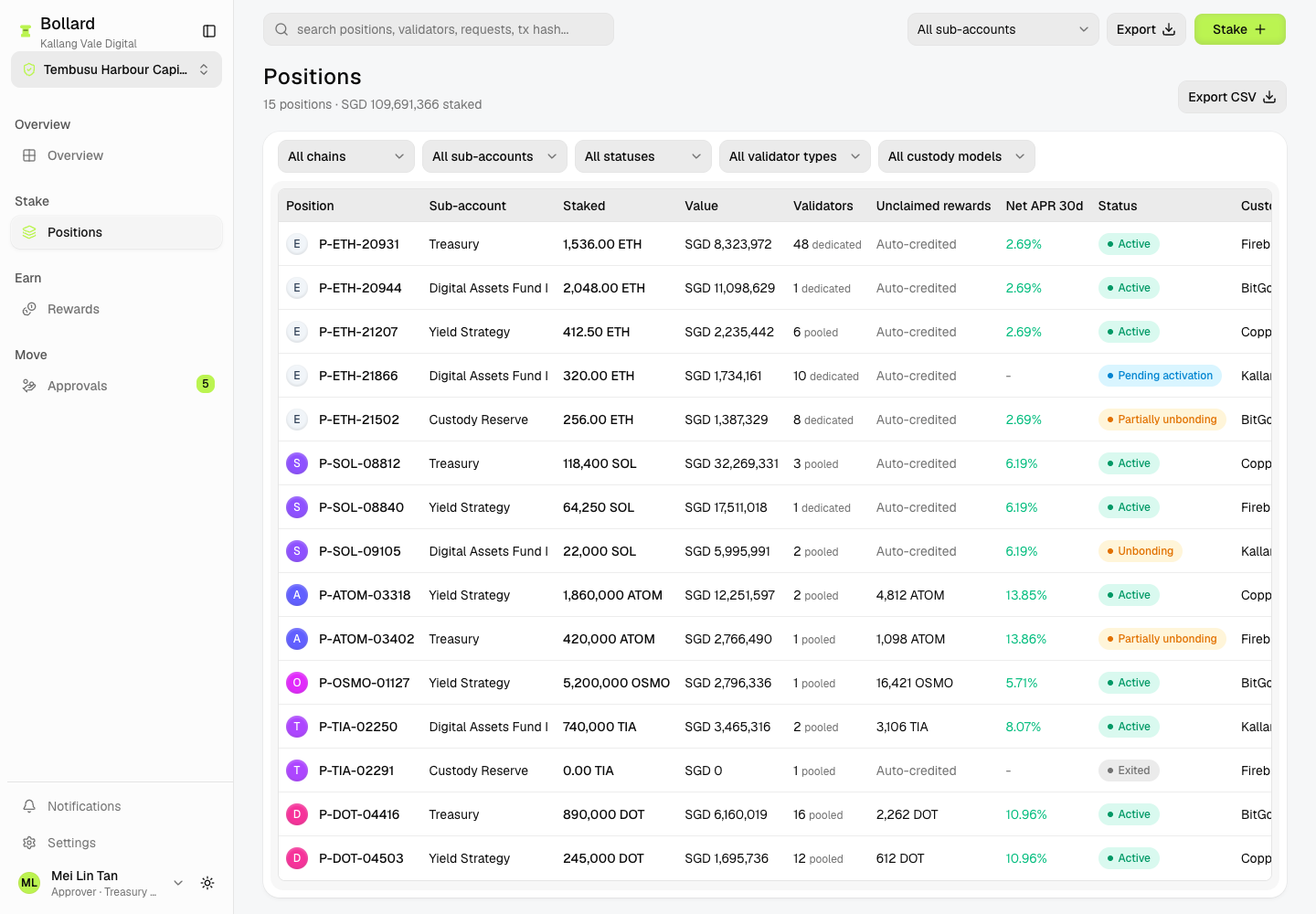Sort by Net APR 30d column header
Screen dimensions: 1316x914
click(1045, 206)
